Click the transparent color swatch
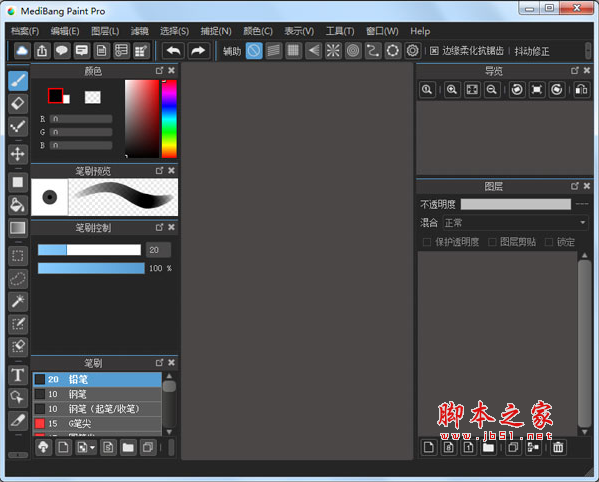 93,97
